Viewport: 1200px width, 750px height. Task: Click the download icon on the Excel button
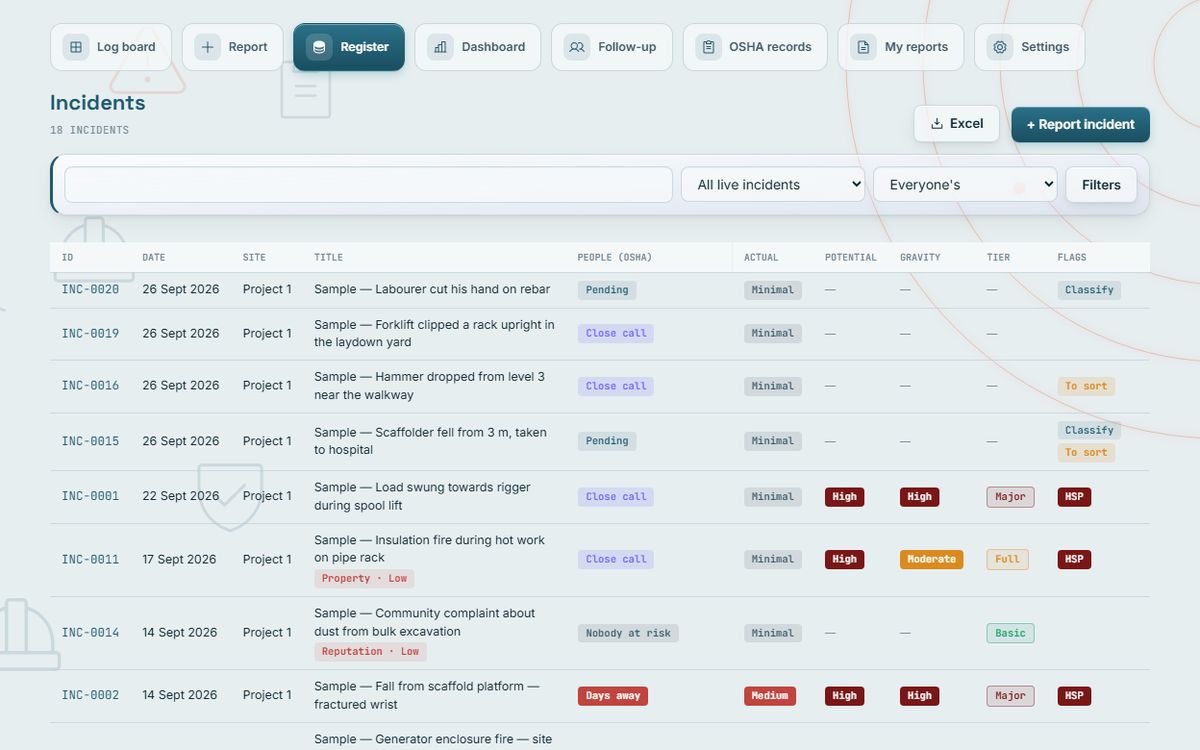point(937,124)
